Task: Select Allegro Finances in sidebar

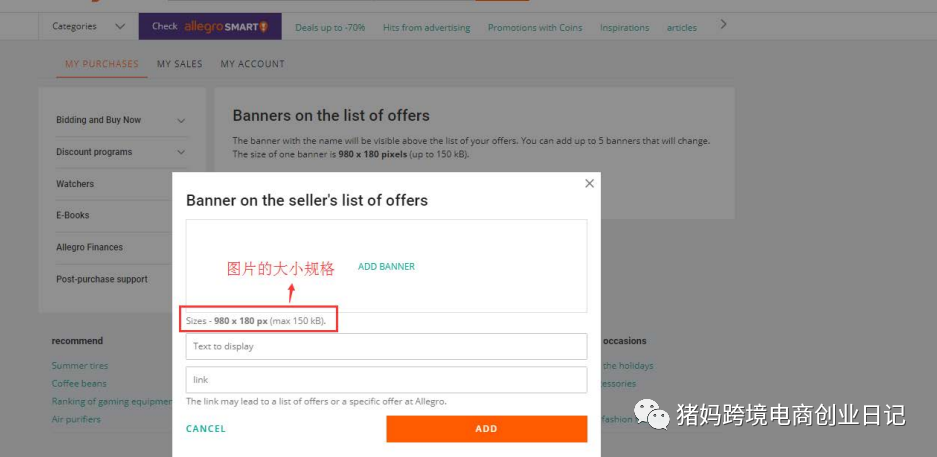Action: (x=90, y=247)
